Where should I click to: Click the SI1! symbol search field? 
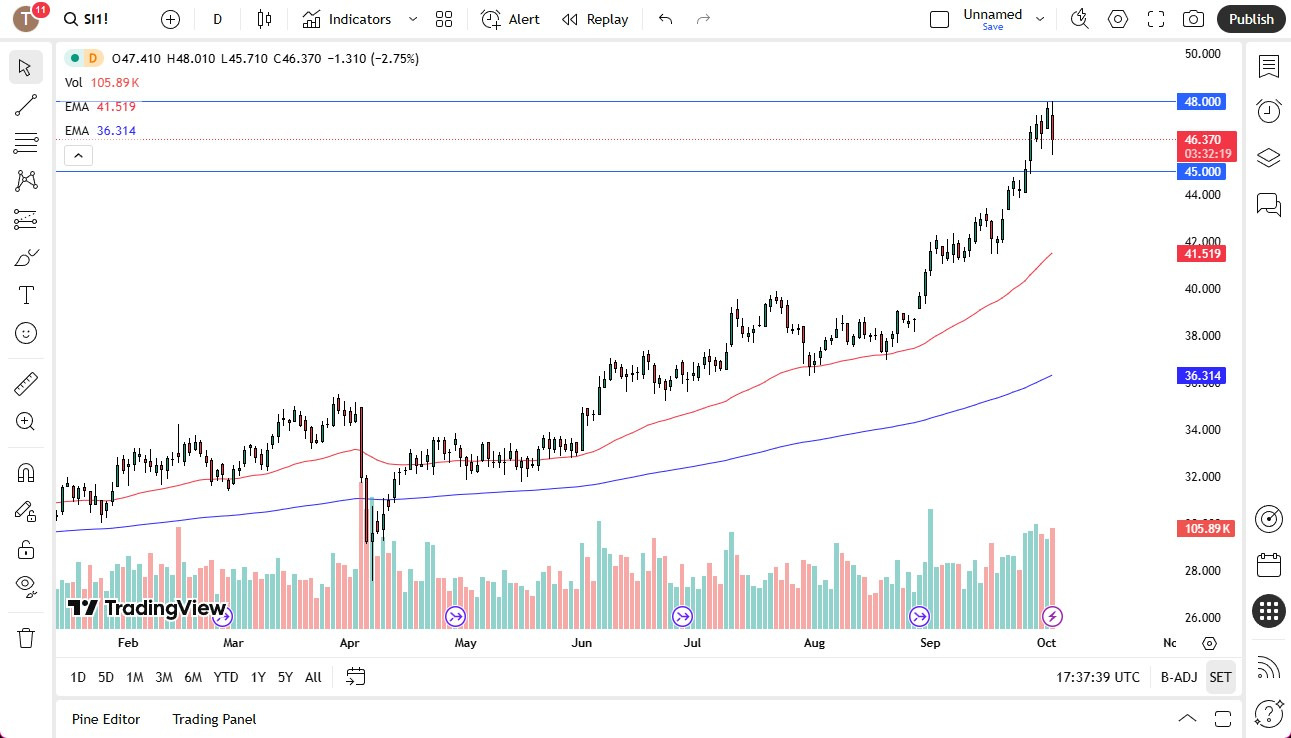tap(88, 18)
